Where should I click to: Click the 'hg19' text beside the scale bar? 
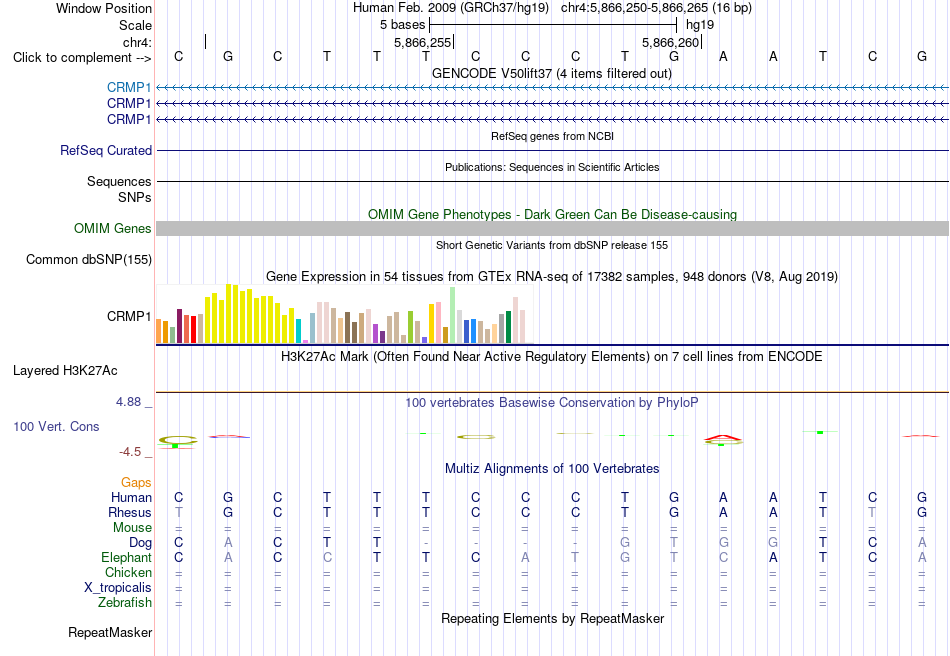(x=700, y=25)
